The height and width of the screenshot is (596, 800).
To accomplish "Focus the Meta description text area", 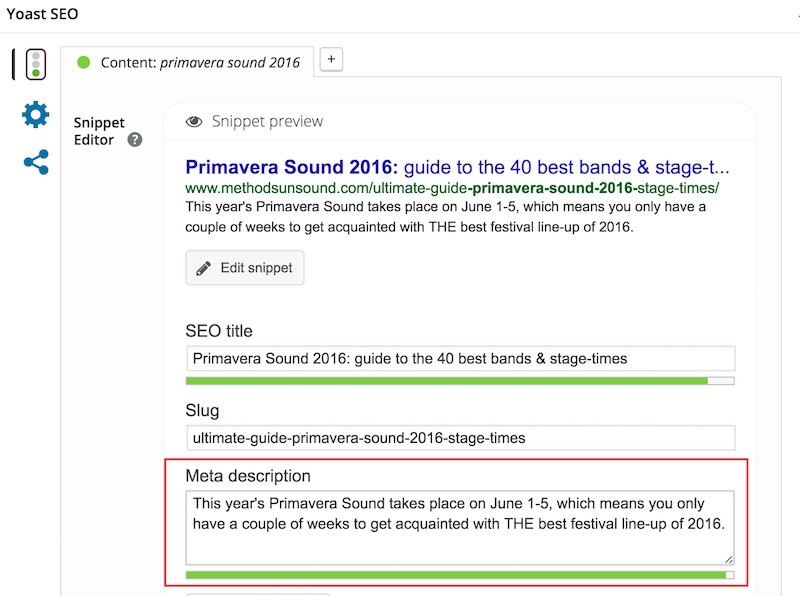I will click(460, 528).
